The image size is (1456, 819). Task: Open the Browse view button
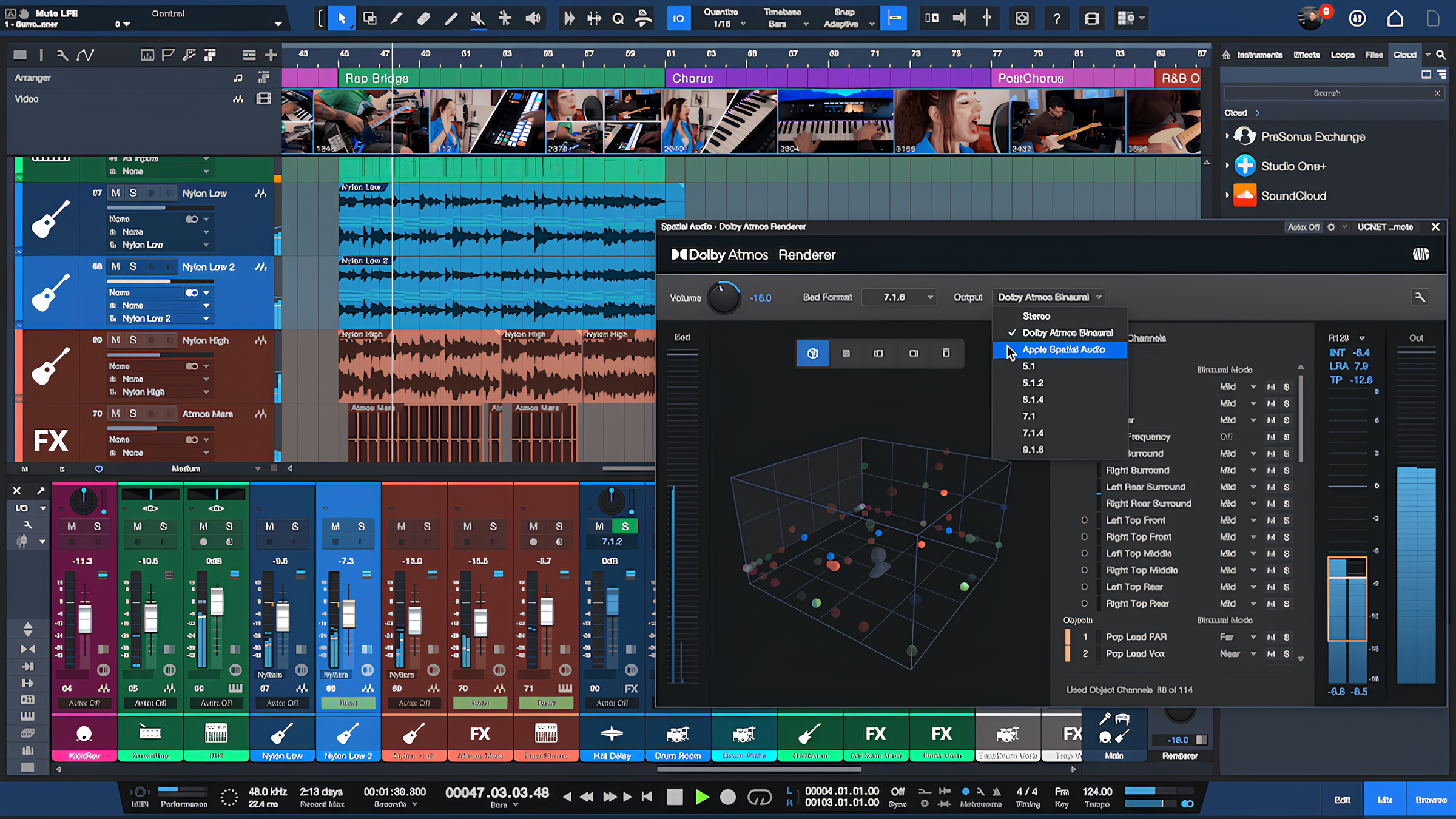(x=1431, y=800)
